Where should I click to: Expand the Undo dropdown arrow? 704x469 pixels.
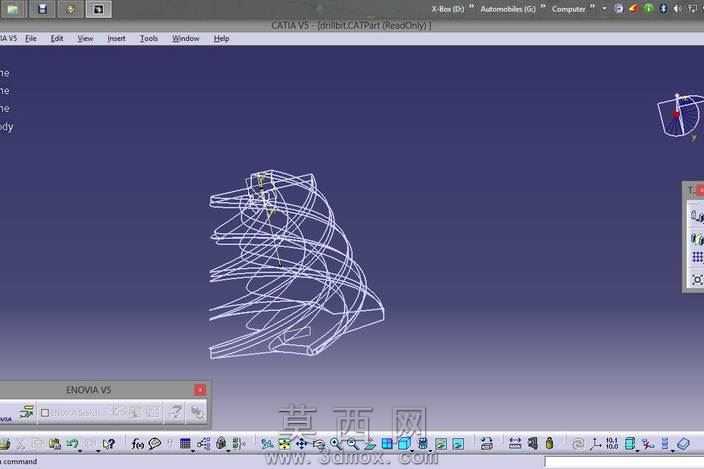(x=80, y=450)
